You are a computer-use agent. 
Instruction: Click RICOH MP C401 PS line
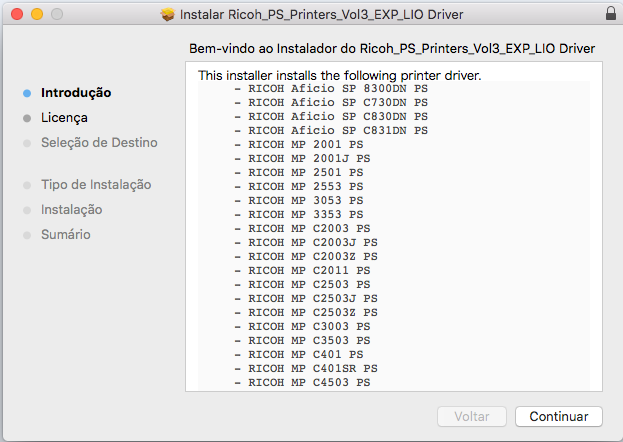pyautogui.click(x=299, y=355)
